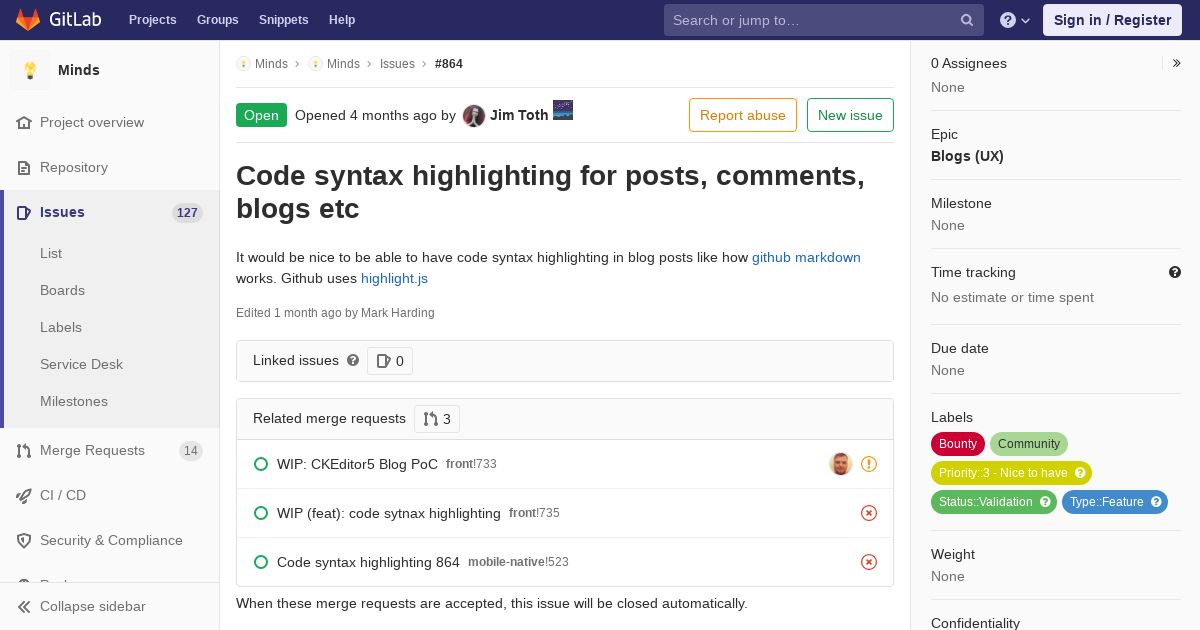Click the red Bounty label
1200x630 pixels.
[957, 444]
